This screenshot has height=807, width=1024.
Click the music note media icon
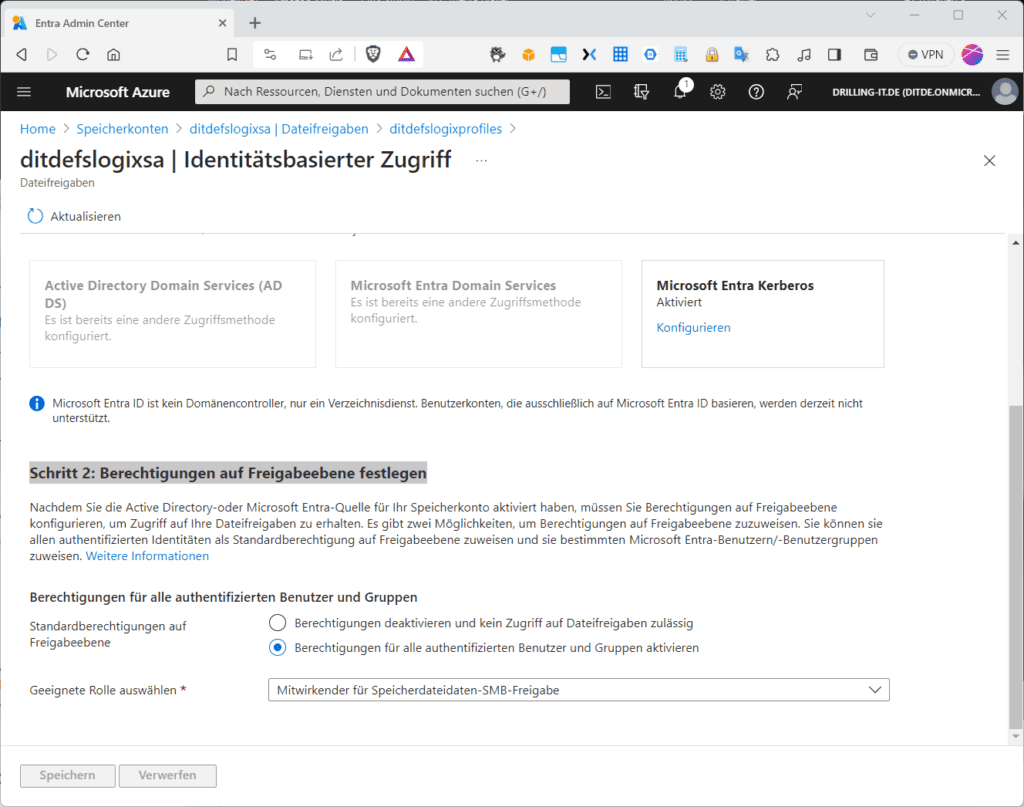tap(804, 55)
